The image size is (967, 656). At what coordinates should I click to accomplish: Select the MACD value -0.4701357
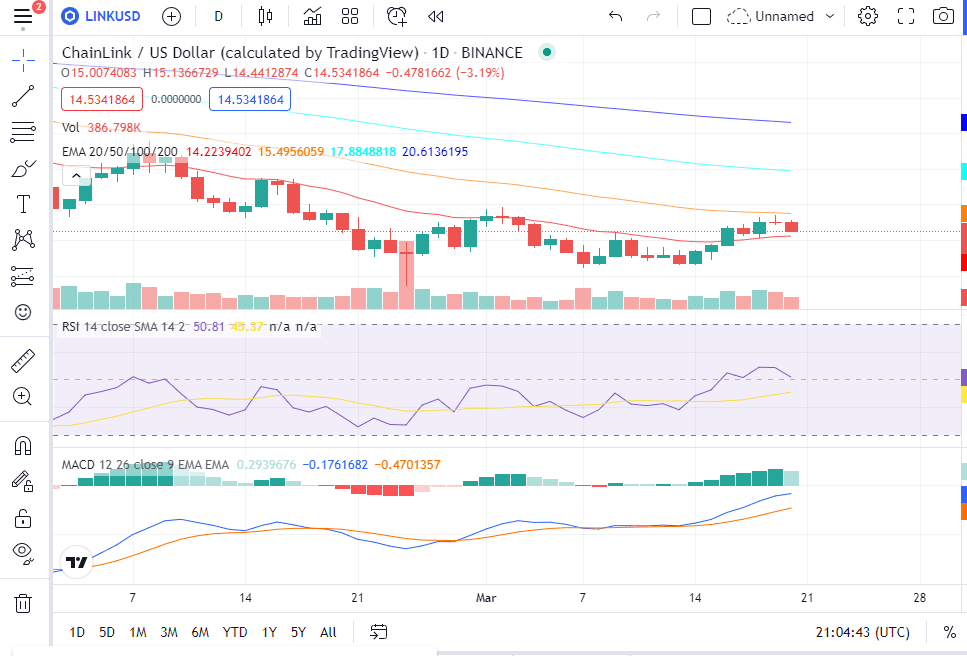point(407,465)
